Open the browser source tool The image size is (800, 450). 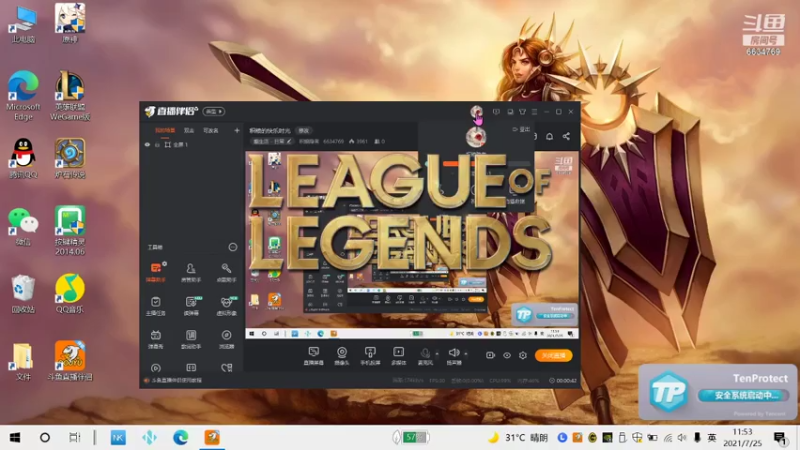tap(227, 339)
